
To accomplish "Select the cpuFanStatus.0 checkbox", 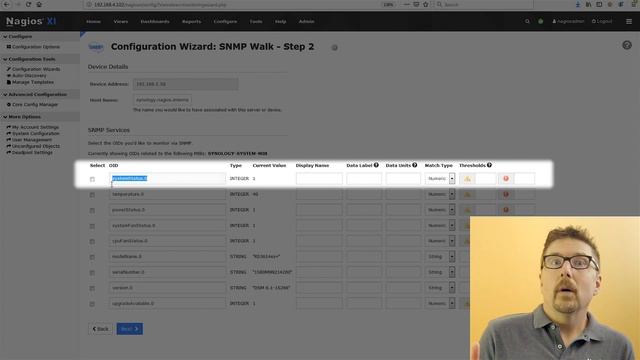I will point(92,242).
